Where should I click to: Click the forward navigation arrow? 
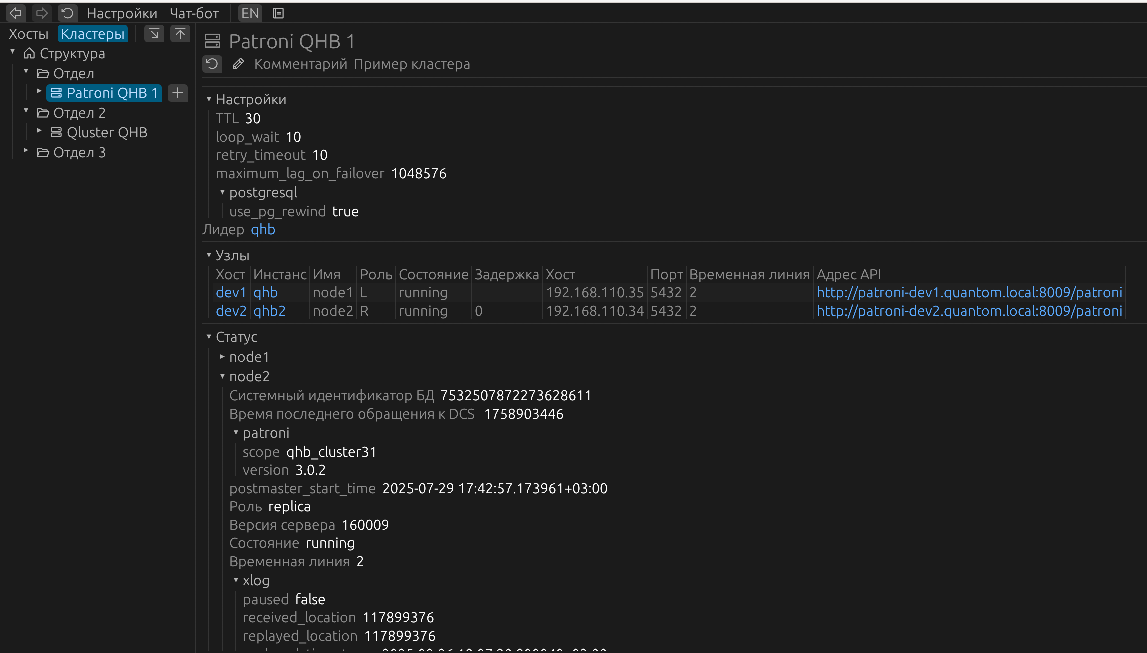pyautogui.click(x=41, y=13)
